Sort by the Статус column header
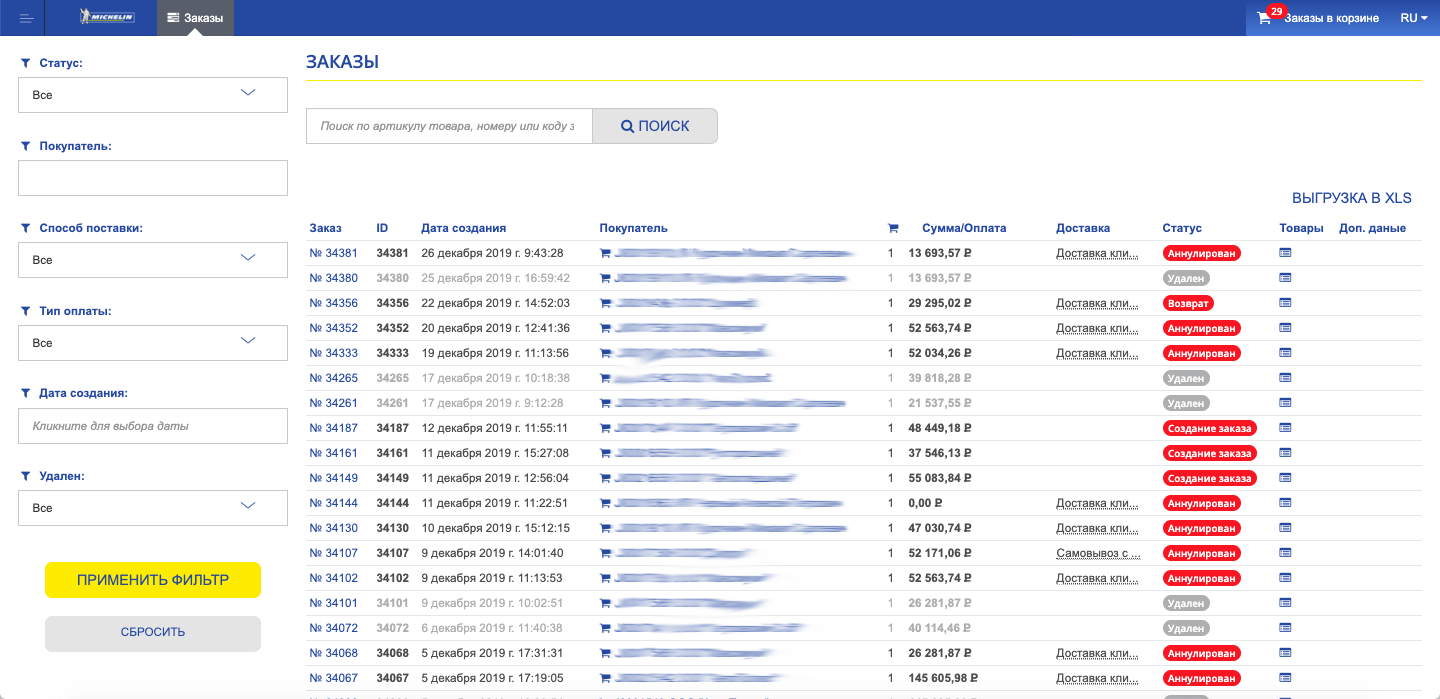1440x699 pixels. tap(1182, 228)
